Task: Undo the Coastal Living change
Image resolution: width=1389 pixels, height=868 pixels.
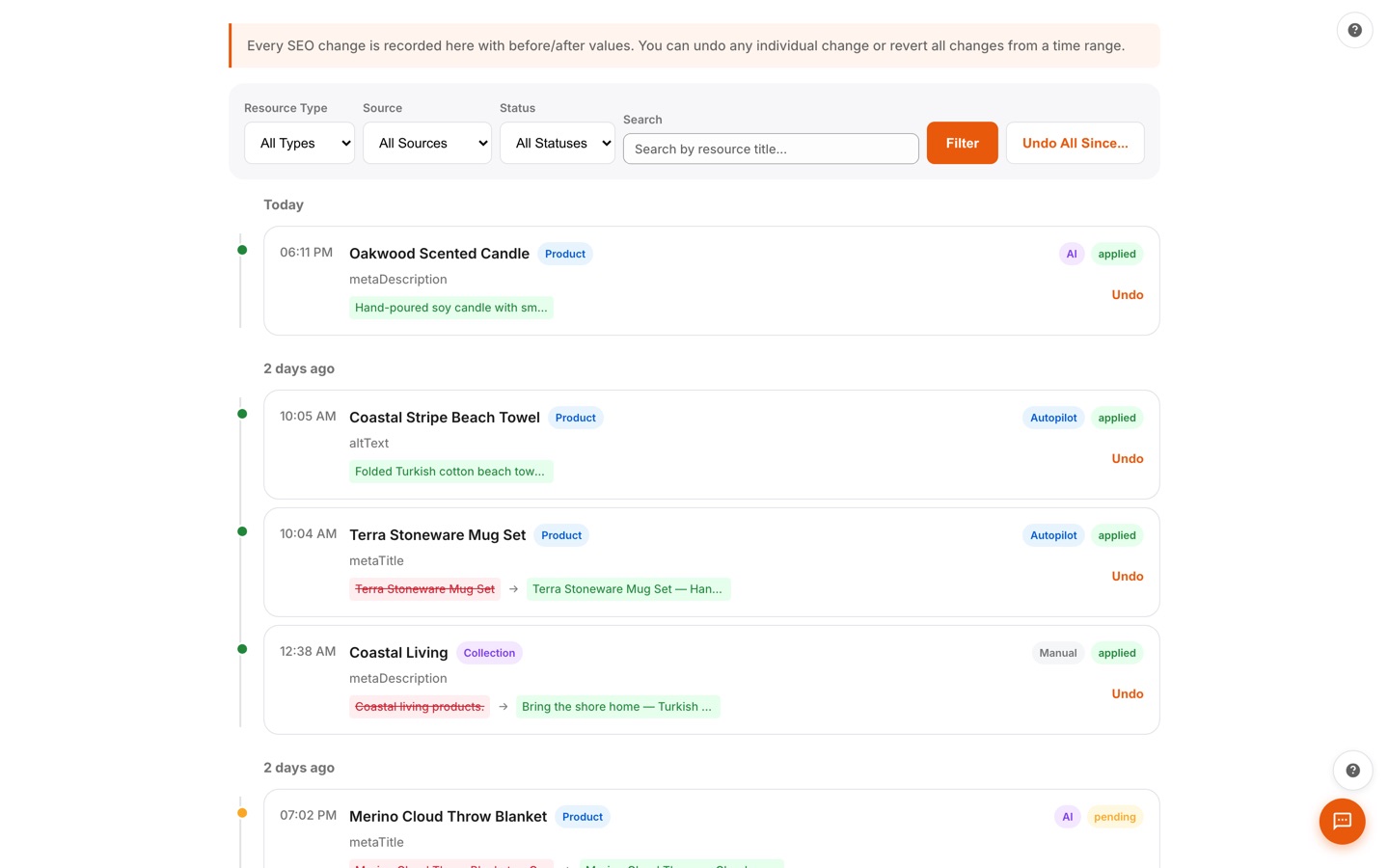Action: [1127, 694]
